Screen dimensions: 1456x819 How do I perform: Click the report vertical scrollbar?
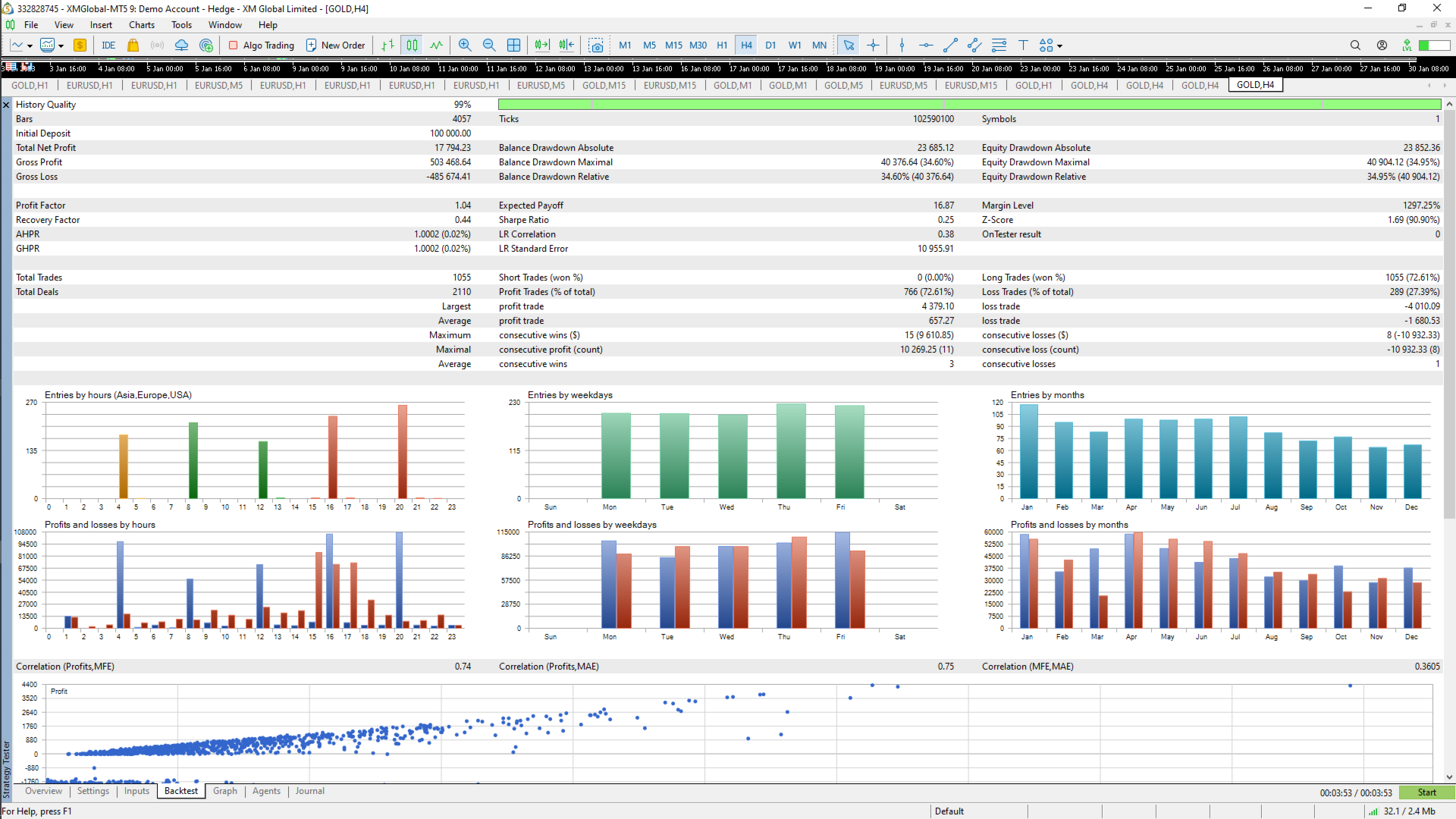pos(1449,315)
